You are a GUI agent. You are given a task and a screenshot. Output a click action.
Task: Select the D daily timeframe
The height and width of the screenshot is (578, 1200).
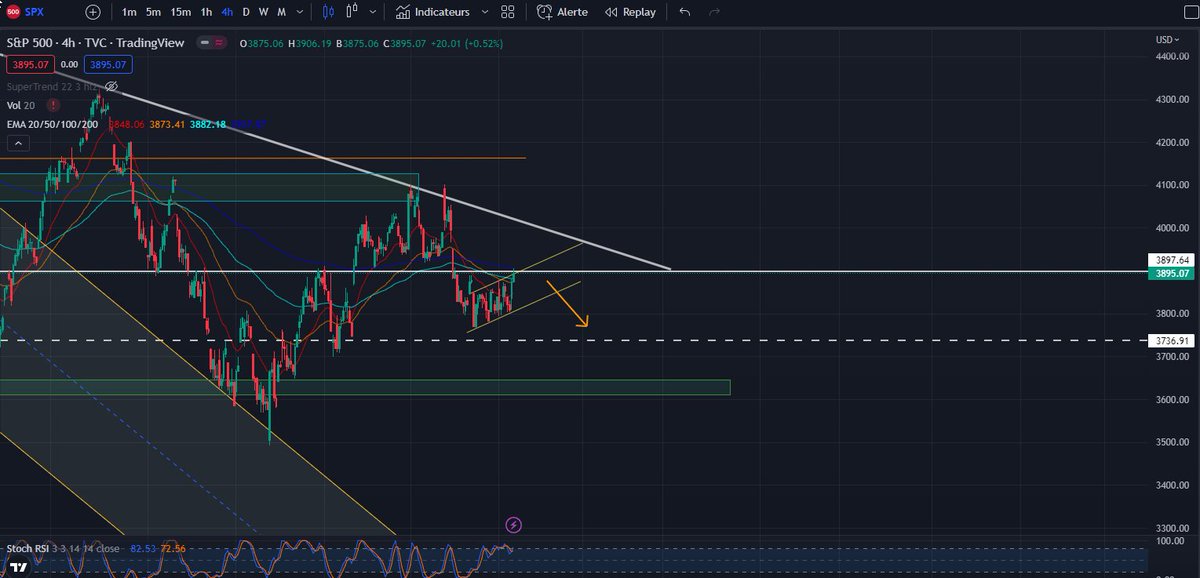click(245, 11)
